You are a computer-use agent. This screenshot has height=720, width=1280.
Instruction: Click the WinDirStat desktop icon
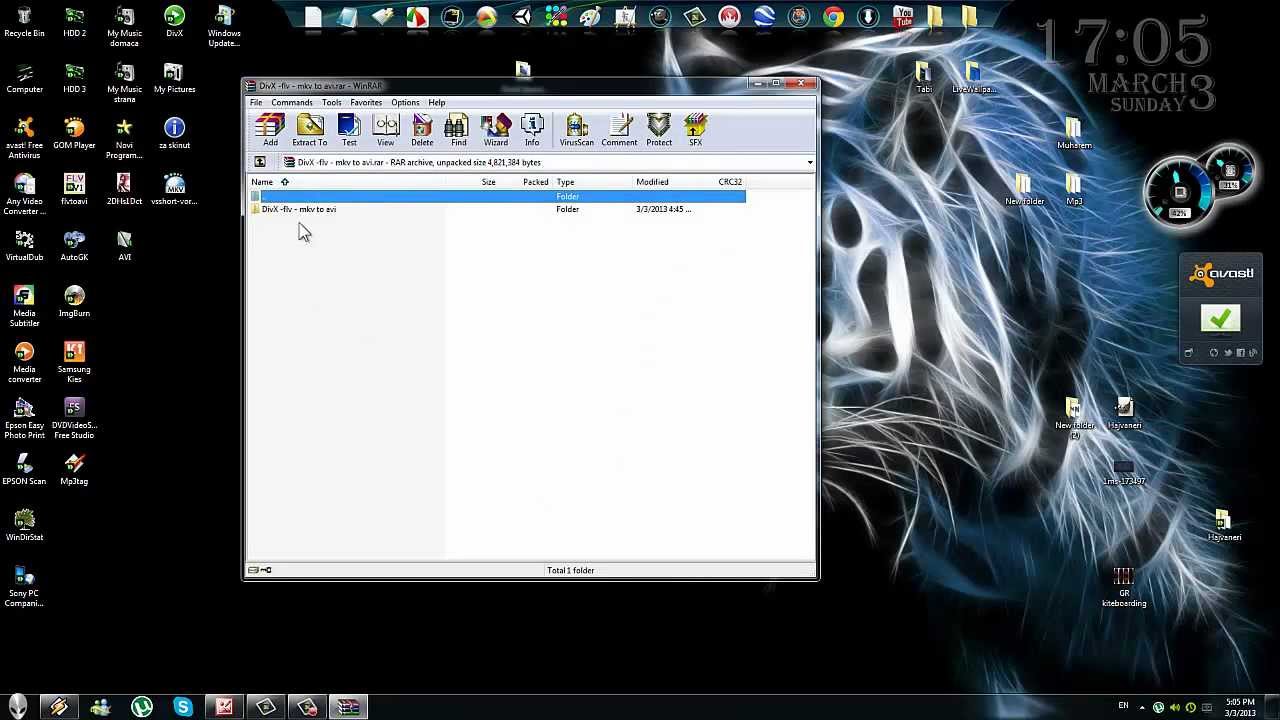click(24, 527)
